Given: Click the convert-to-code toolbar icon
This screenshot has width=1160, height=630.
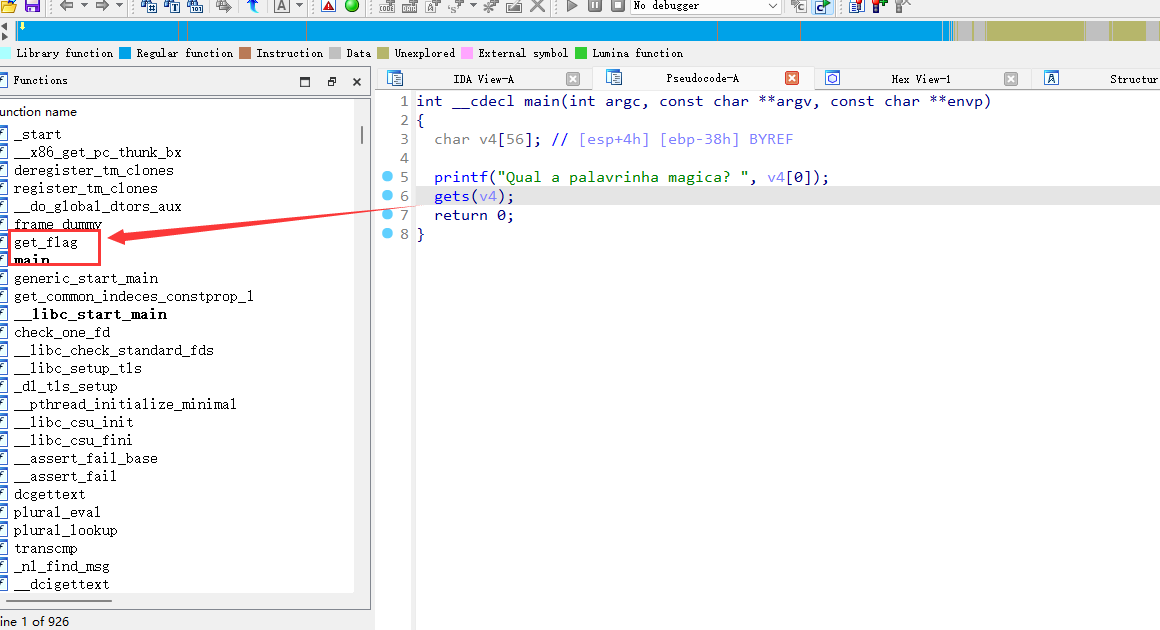Looking at the screenshot, I should pyautogui.click(x=387, y=6).
